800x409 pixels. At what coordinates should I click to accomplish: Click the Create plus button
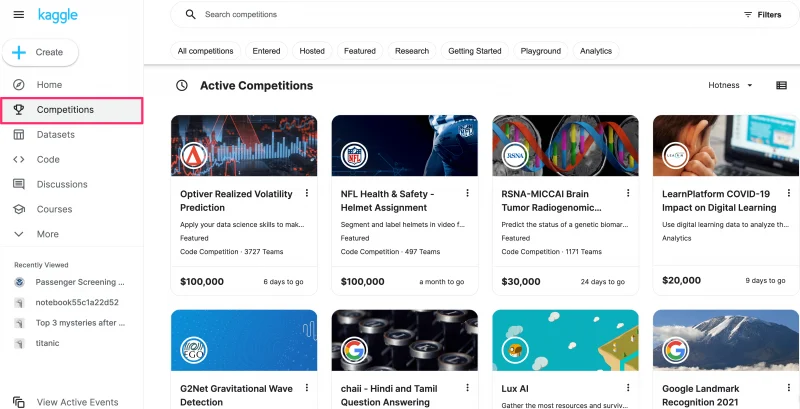pyautogui.click(x=40, y=52)
